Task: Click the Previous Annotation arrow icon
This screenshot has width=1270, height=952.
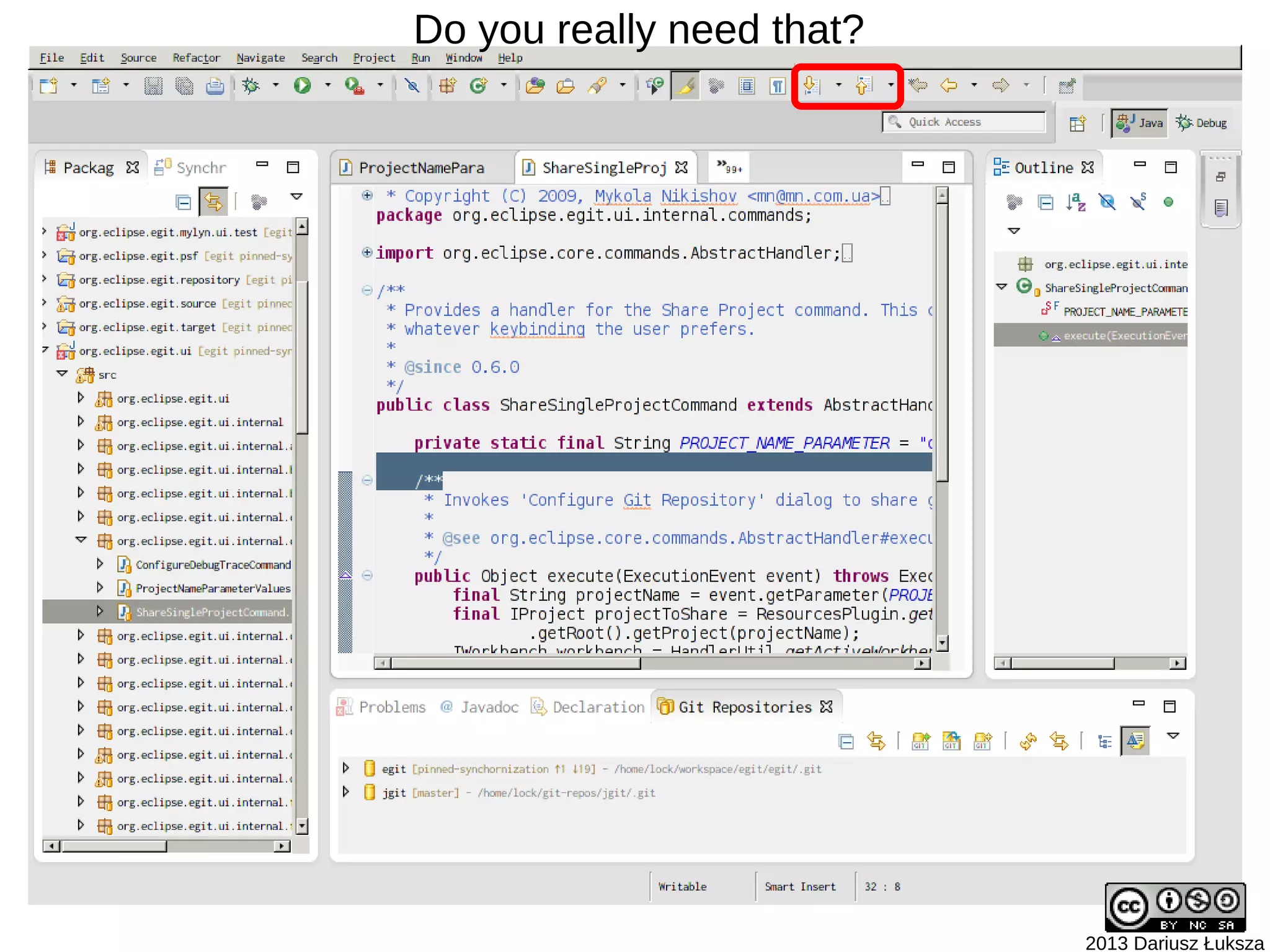Action: pos(864,86)
